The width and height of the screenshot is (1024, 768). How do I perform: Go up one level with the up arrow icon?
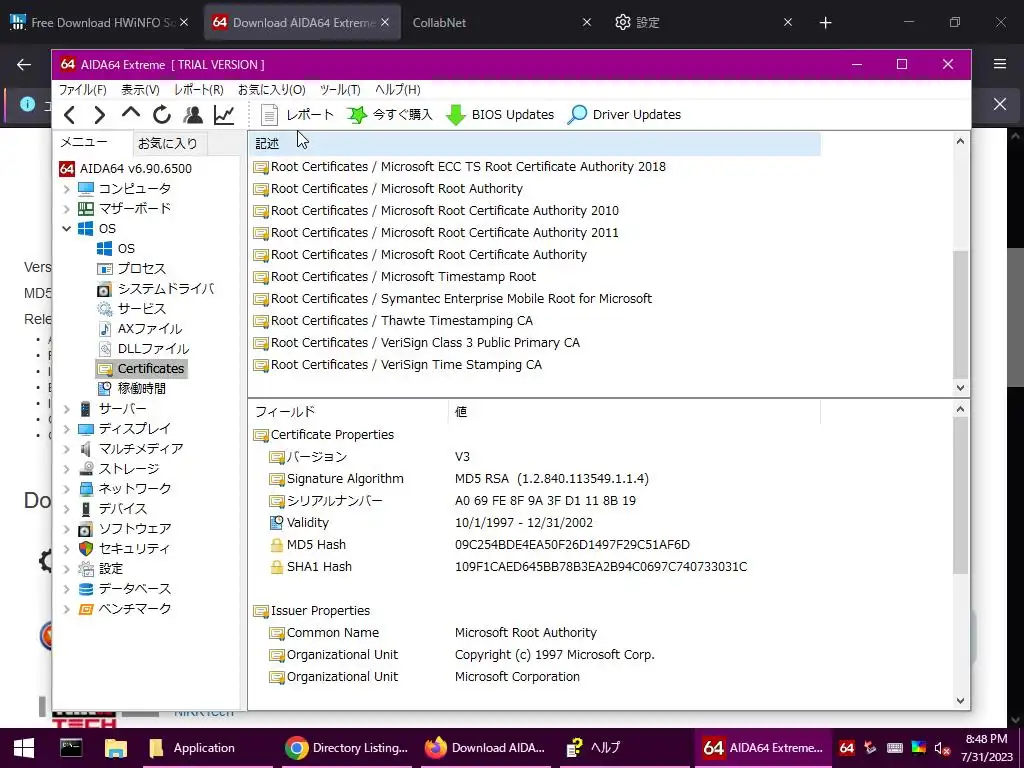tap(131, 114)
